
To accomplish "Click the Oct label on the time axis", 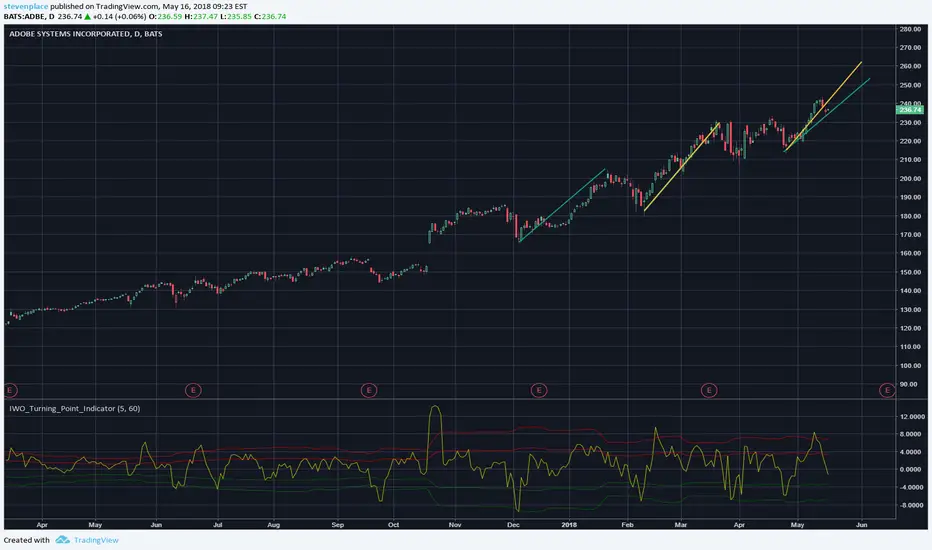I will tap(393, 525).
